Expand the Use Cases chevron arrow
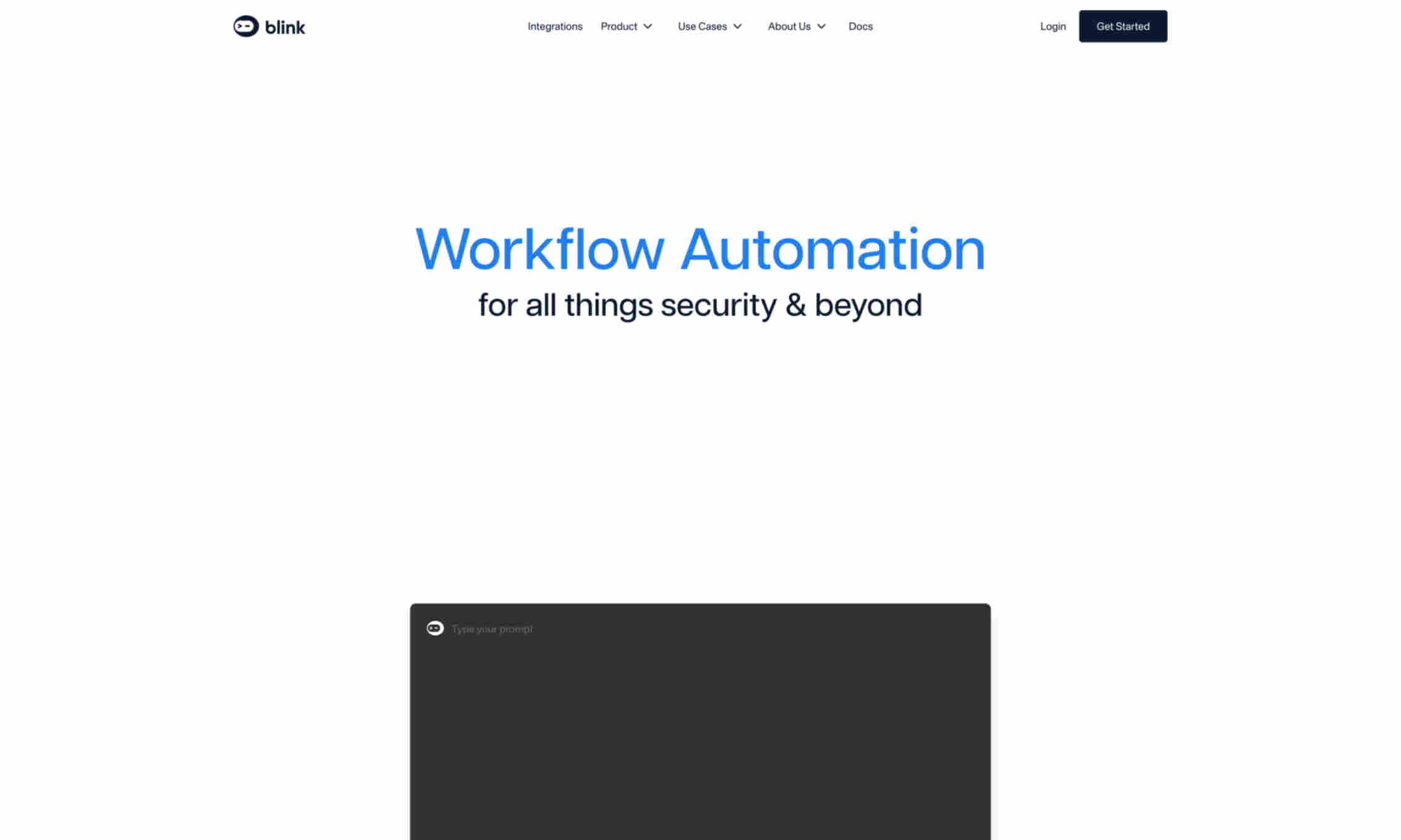This screenshot has height=840, width=1401. [737, 26]
